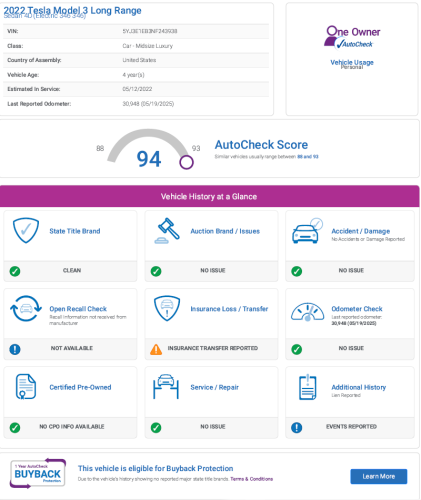Click the Insurance Loss shield icon
This screenshot has height=500, width=421.
coord(167,308)
